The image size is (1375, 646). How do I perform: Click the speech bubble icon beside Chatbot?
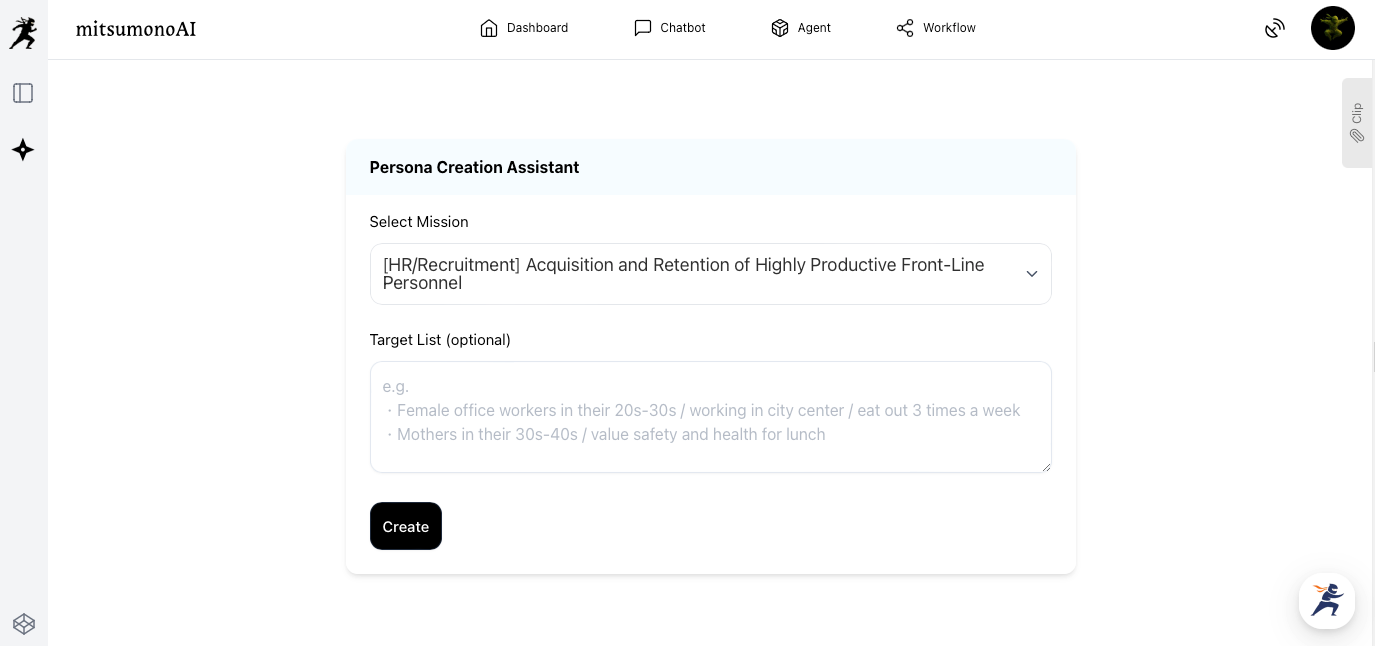[643, 28]
